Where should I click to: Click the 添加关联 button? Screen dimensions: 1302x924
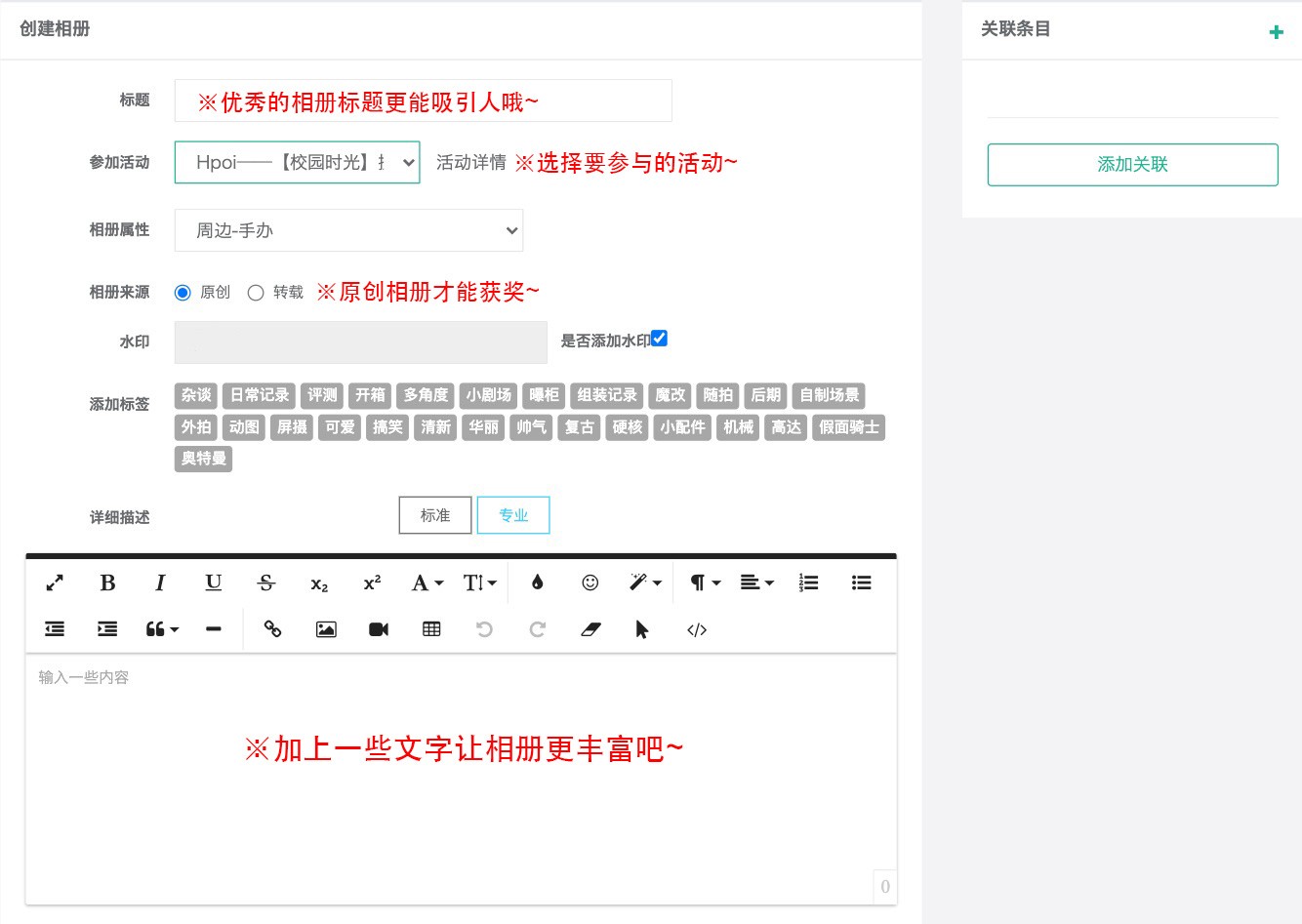(1132, 165)
